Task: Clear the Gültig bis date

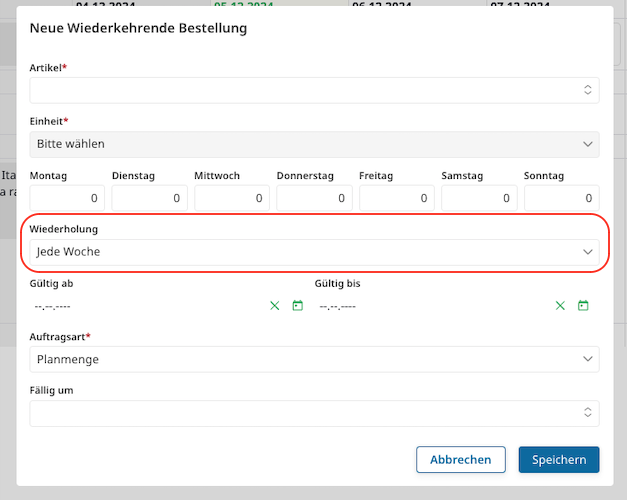Action: (x=560, y=306)
